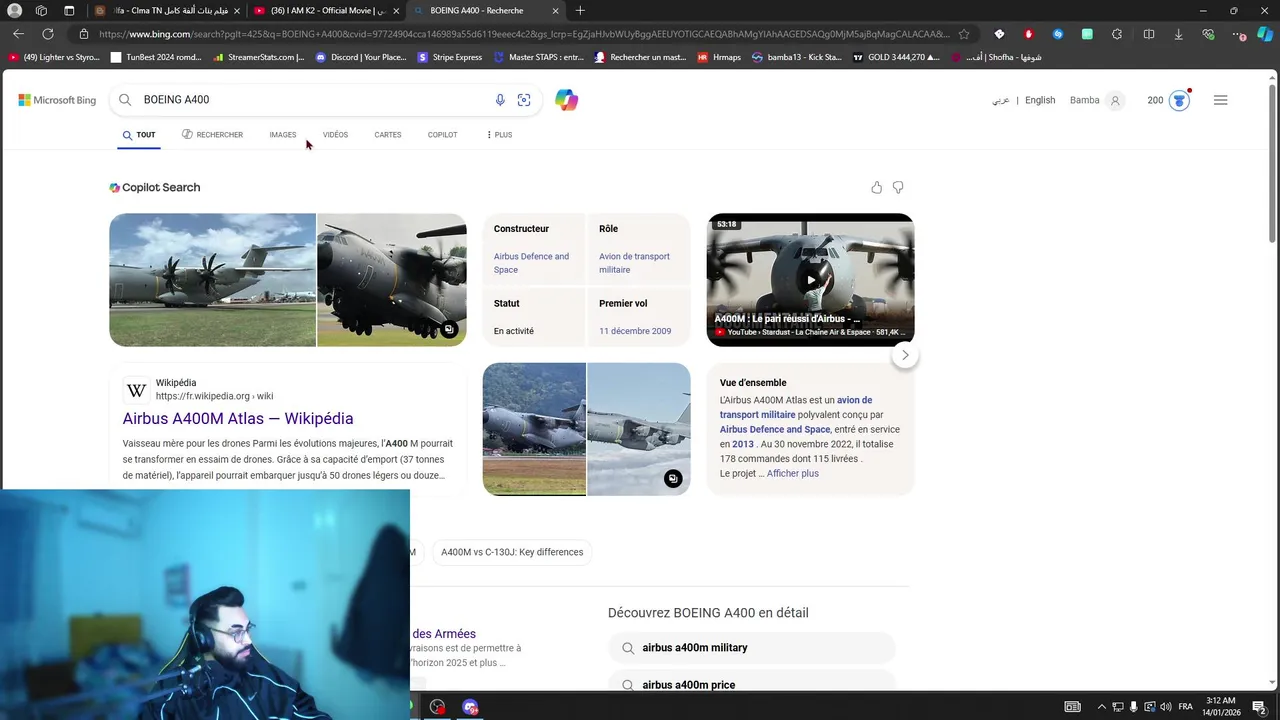
Task: Open Bing hamburger settings menu
Action: 1220,100
